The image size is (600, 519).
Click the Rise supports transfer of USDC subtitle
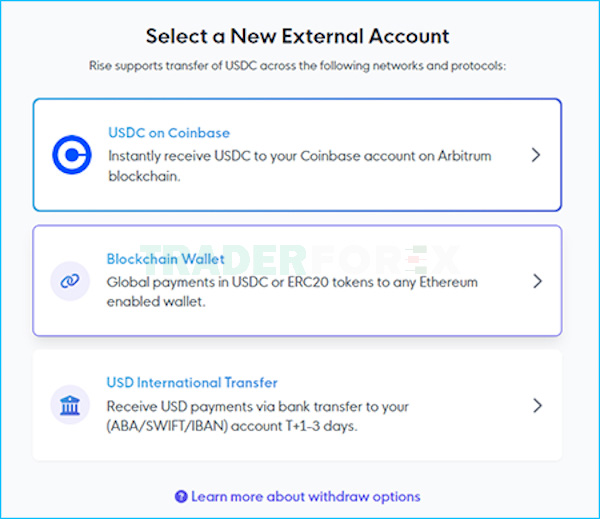(x=297, y=65)
